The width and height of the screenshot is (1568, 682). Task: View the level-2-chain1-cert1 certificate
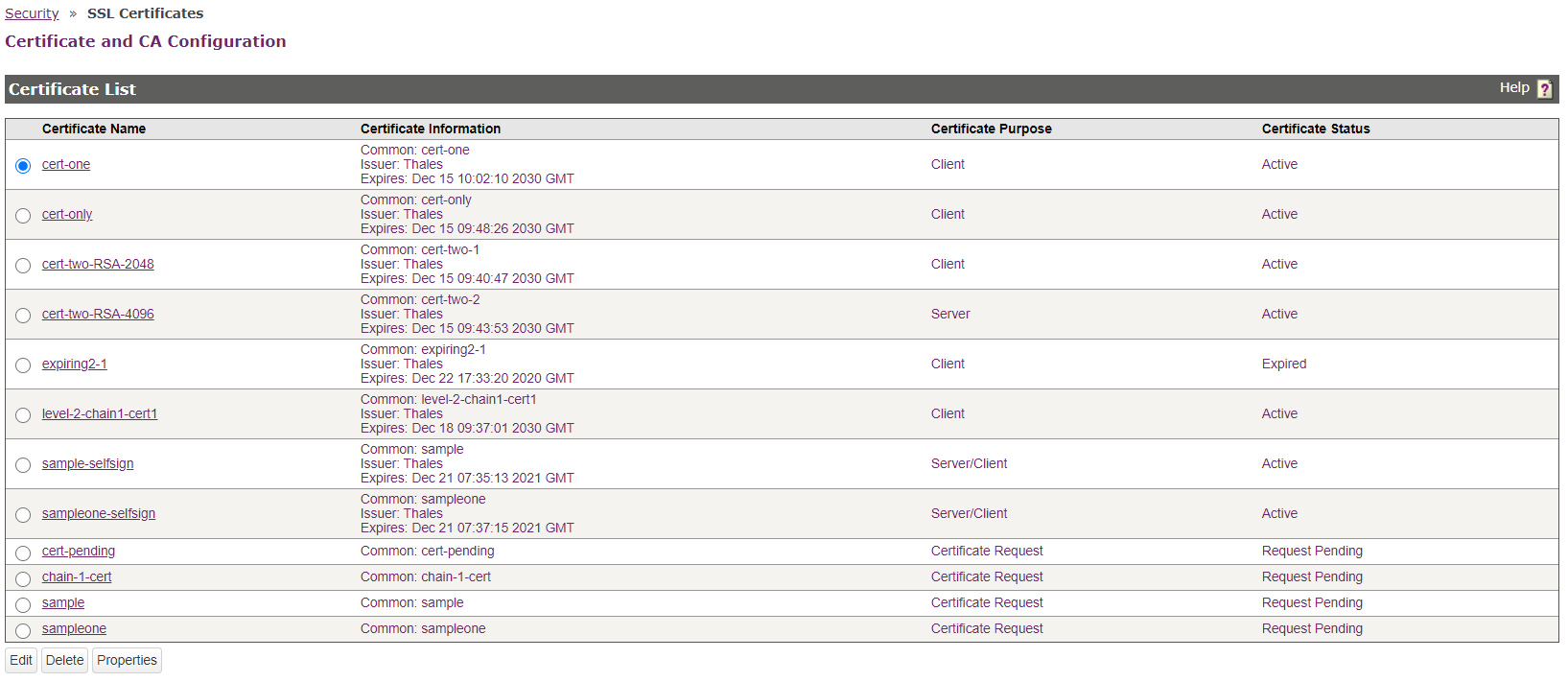pos(100,413)
